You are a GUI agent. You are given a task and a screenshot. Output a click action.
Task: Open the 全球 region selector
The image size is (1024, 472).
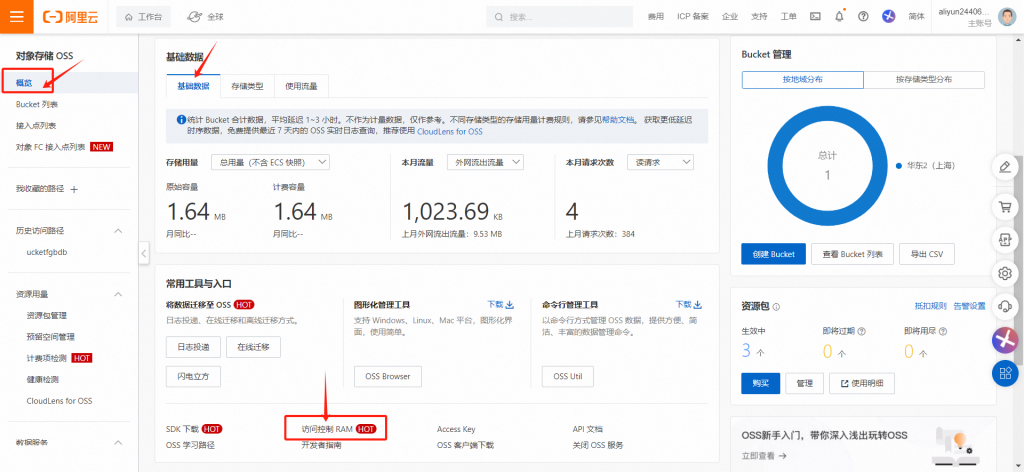(x=205, y=17)
